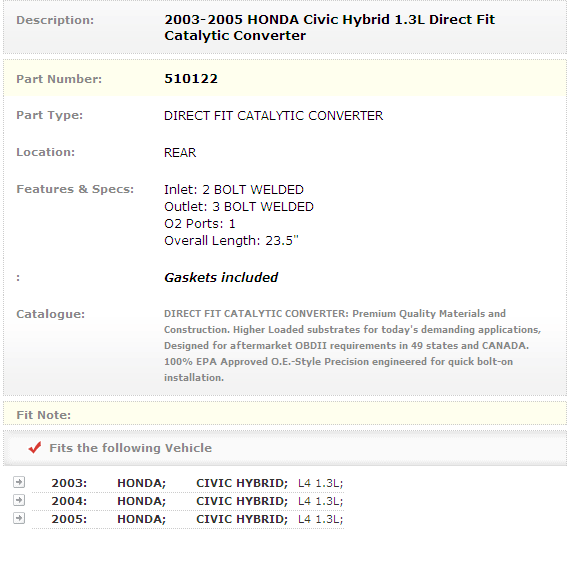Select the 2003 year entry
Viewport: 570px width, 573px height.
(x=69, y=483)
